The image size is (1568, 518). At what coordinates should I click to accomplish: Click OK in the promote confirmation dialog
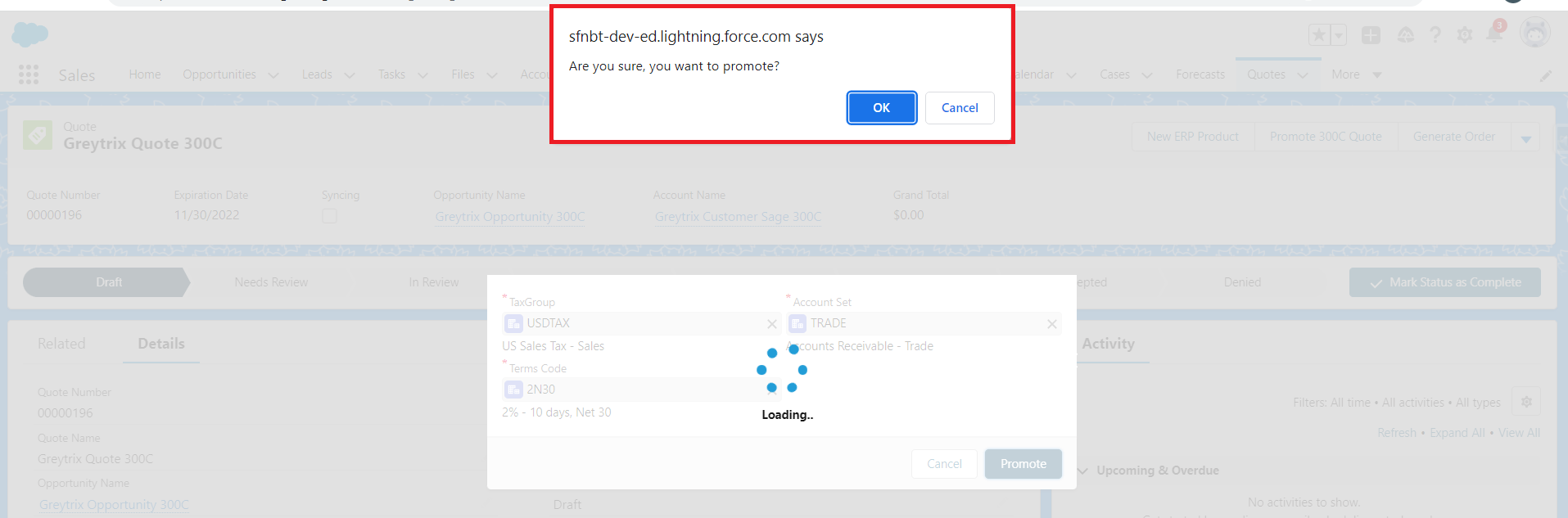pyautogui.click(x=882, y=108)
